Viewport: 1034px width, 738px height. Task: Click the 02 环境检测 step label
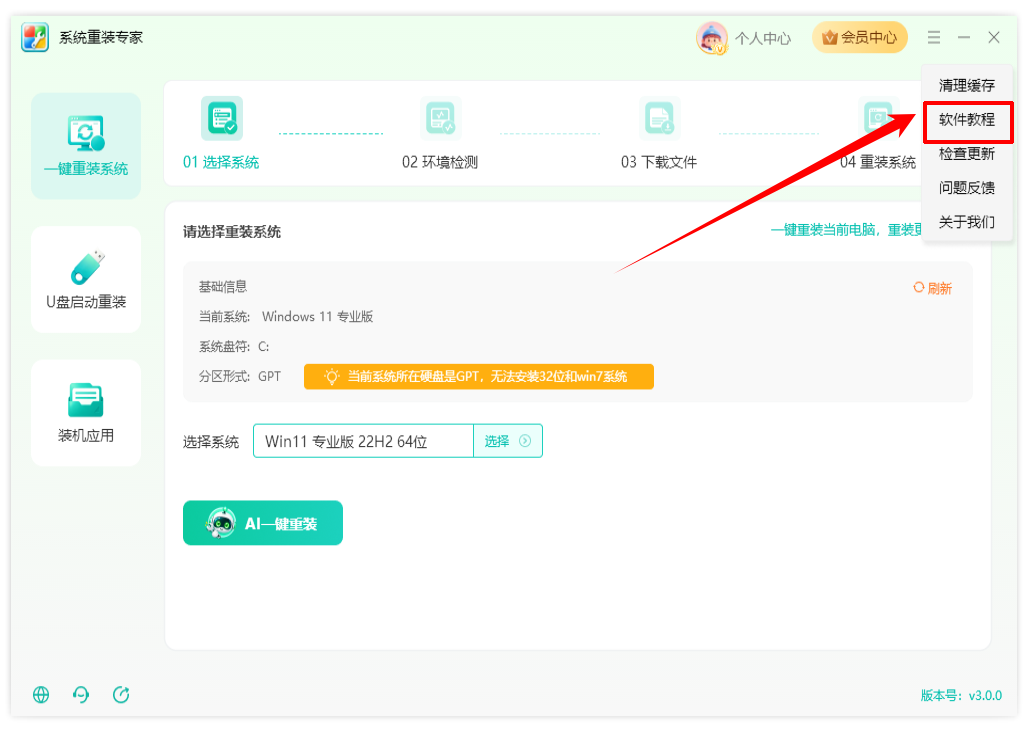[440, 162]
